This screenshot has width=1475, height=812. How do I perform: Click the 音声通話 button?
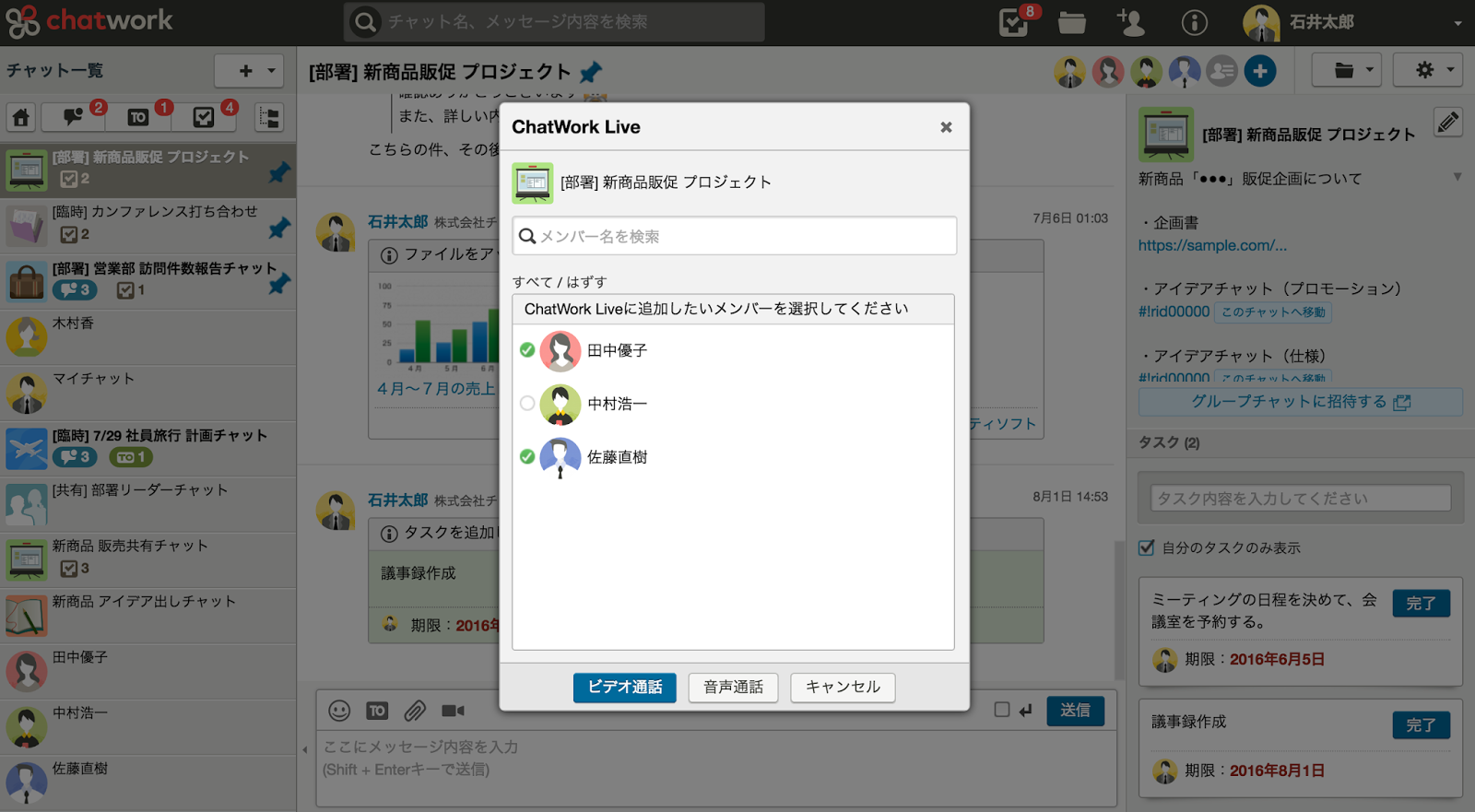point(733,688)
